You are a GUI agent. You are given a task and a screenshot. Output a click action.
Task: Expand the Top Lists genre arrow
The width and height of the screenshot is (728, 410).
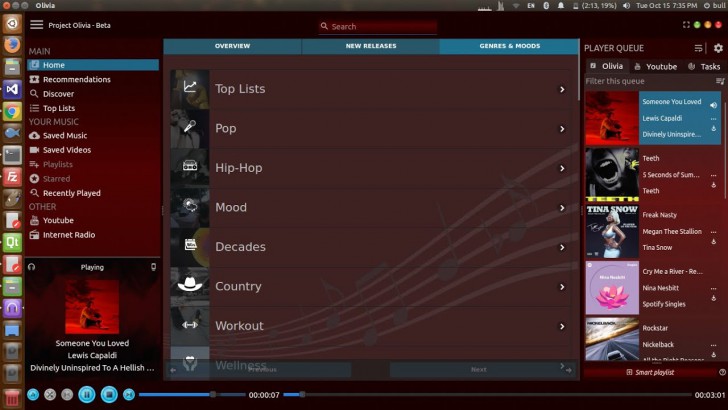(x=562, y=89)
